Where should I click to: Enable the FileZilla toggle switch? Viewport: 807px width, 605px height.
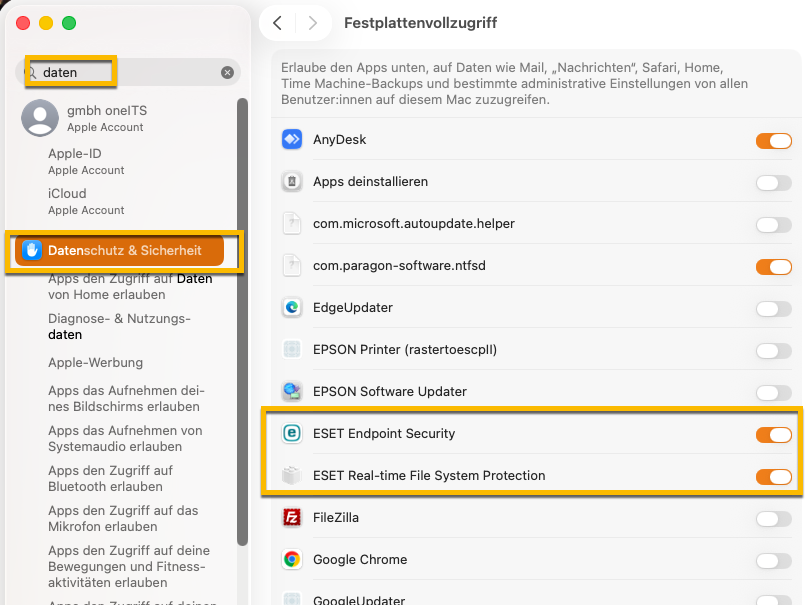(x=773, y=519)
